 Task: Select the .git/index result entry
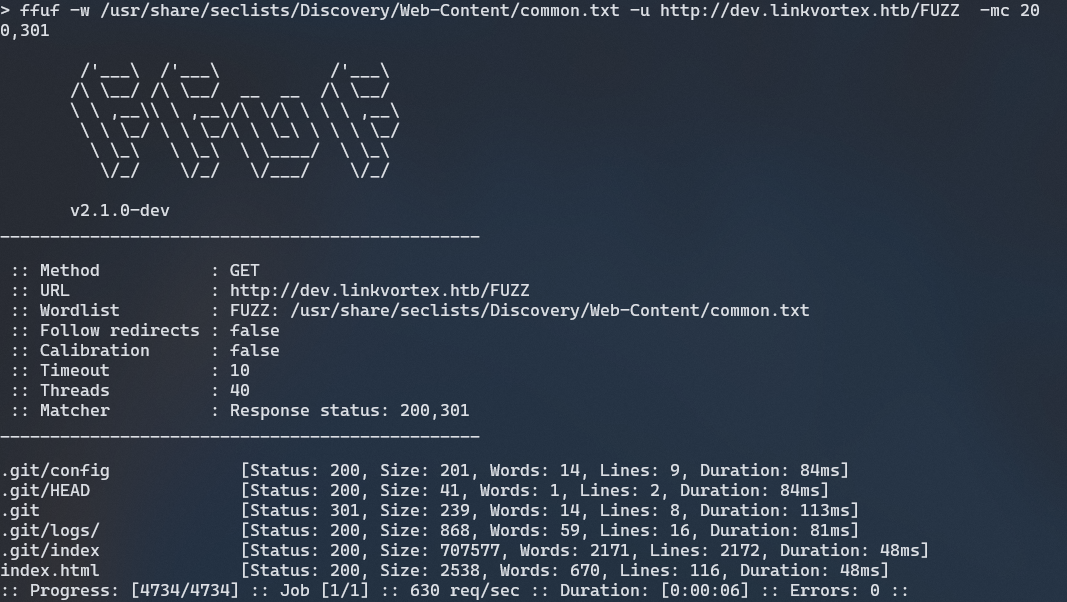coord(50,551)
